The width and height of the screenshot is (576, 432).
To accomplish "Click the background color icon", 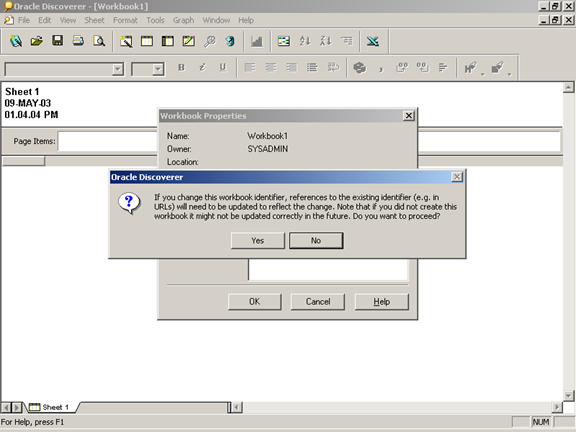I will tap(497, 68).
